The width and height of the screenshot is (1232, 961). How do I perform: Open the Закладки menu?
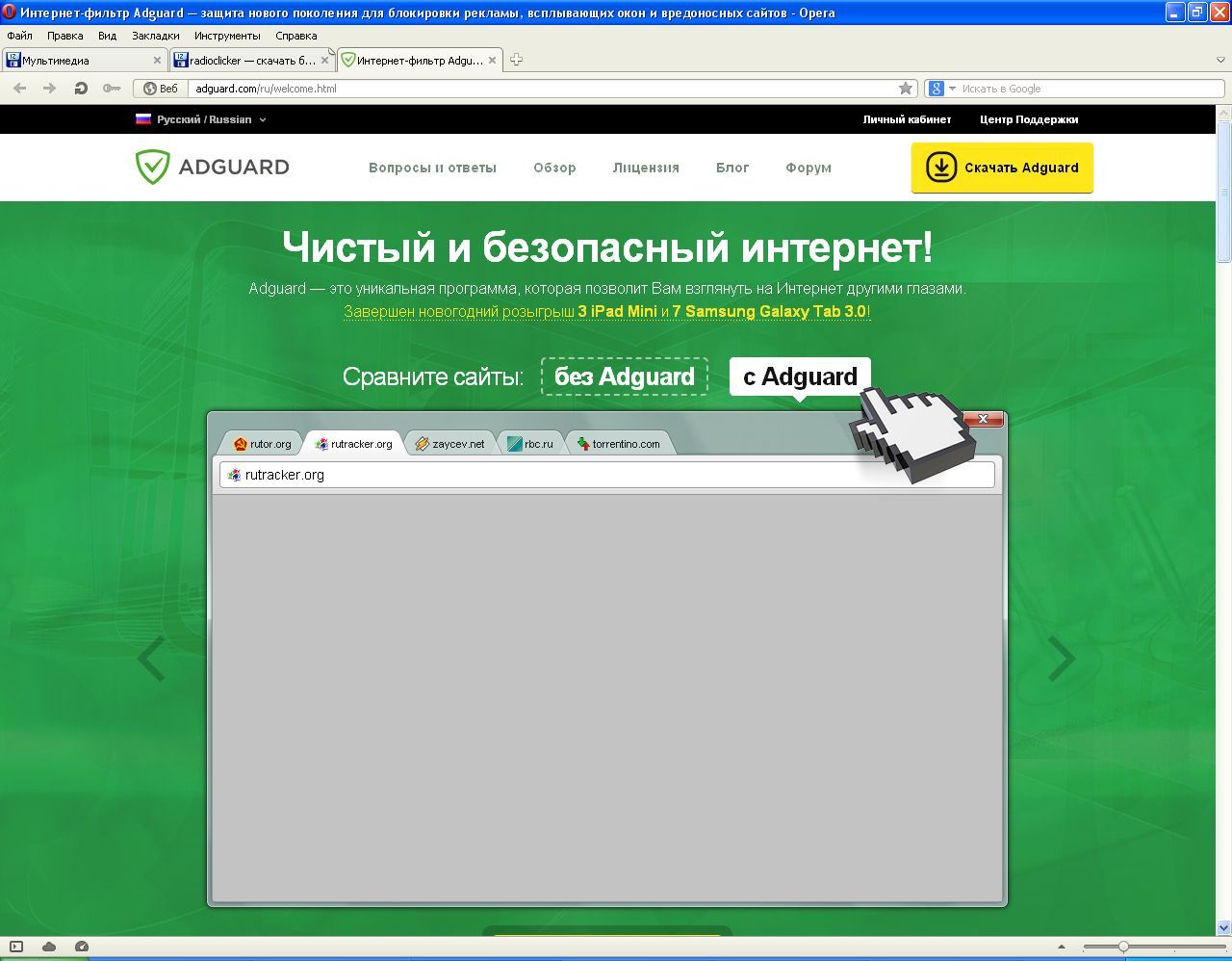[x=155, y=36]
